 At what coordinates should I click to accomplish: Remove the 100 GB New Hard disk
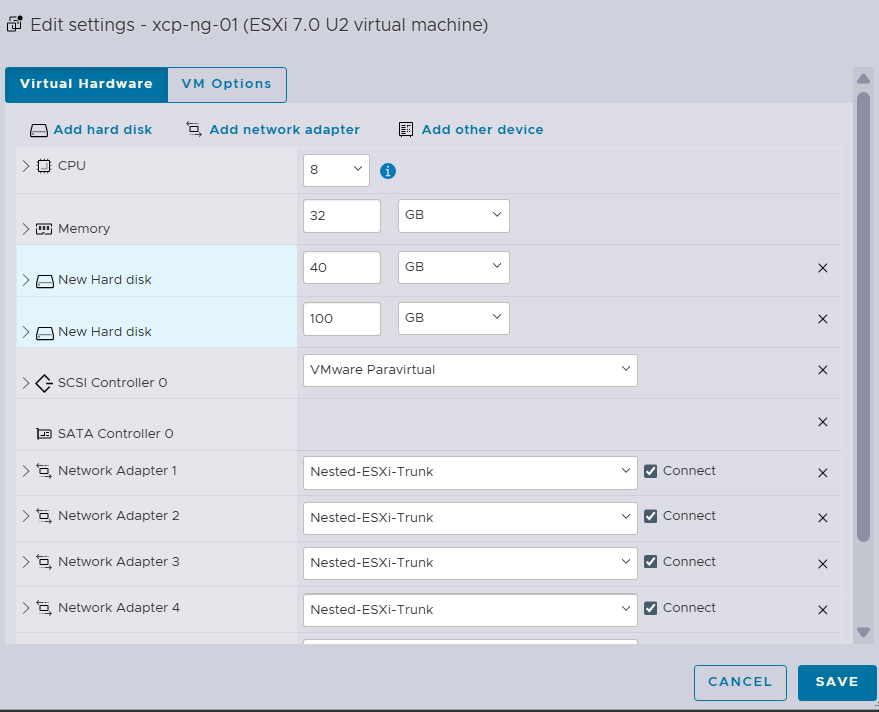[x=823, y=319]
